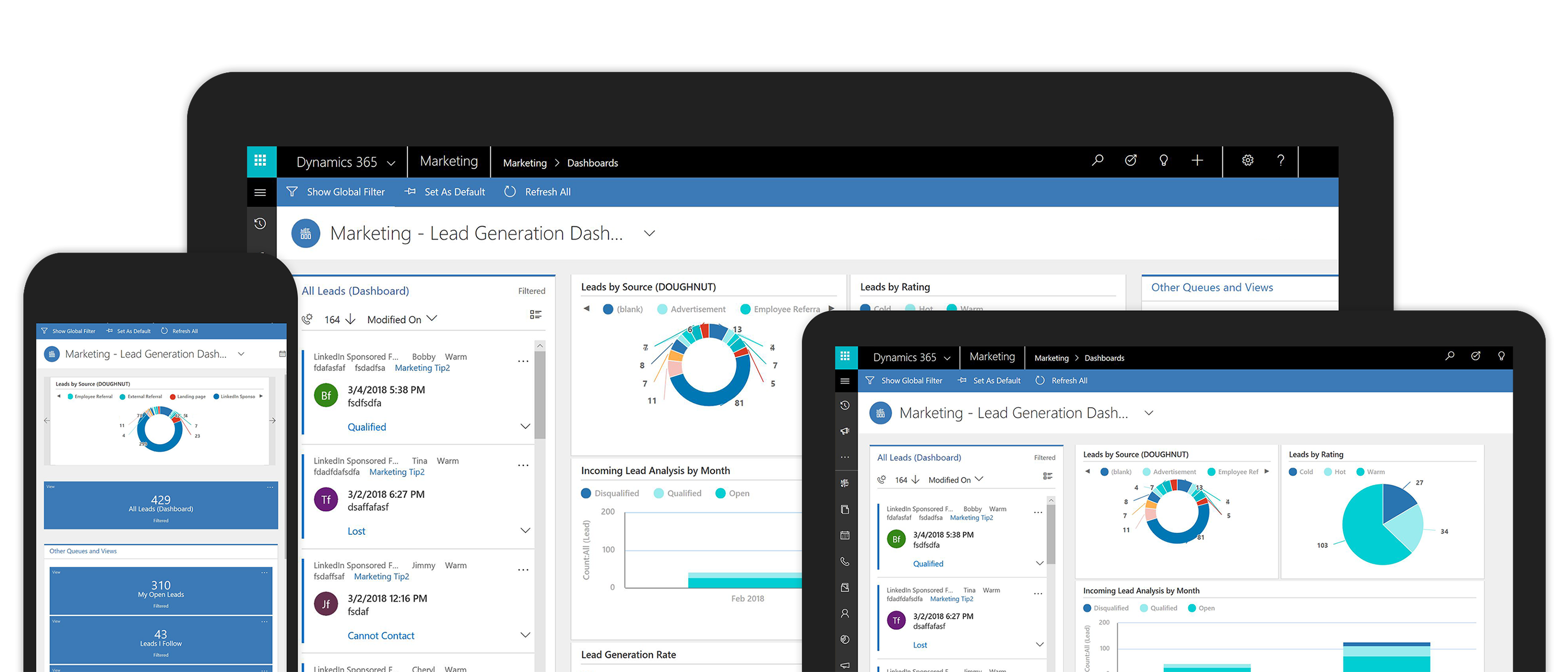The width and height of the screenshot is (1568, 672).
Task: Open dashboard selector chevron on large tablet title
Action: tap(650, 234)
